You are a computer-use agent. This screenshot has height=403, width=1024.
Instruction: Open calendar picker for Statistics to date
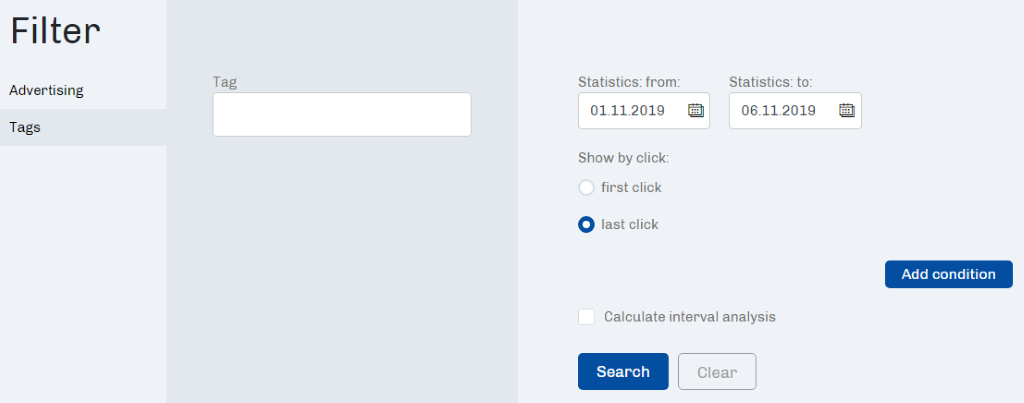tap(846, 110)
